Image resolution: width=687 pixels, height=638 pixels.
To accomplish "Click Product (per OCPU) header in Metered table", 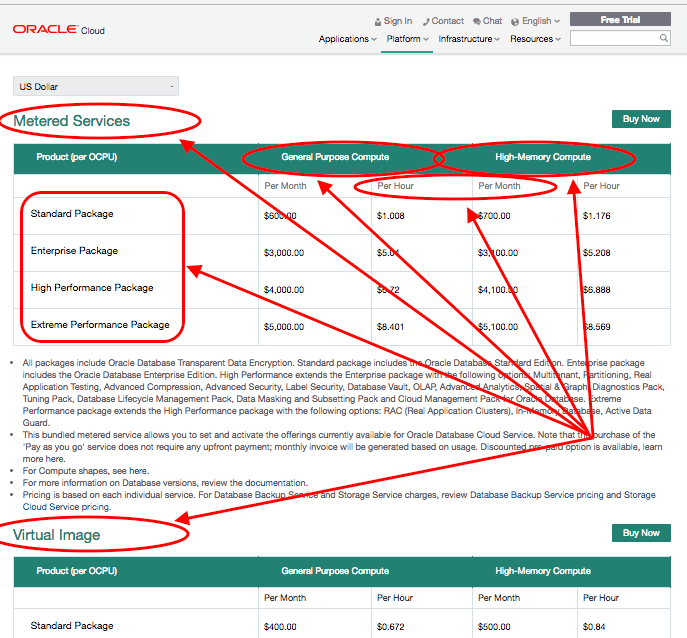I will (x=77, y=157).
